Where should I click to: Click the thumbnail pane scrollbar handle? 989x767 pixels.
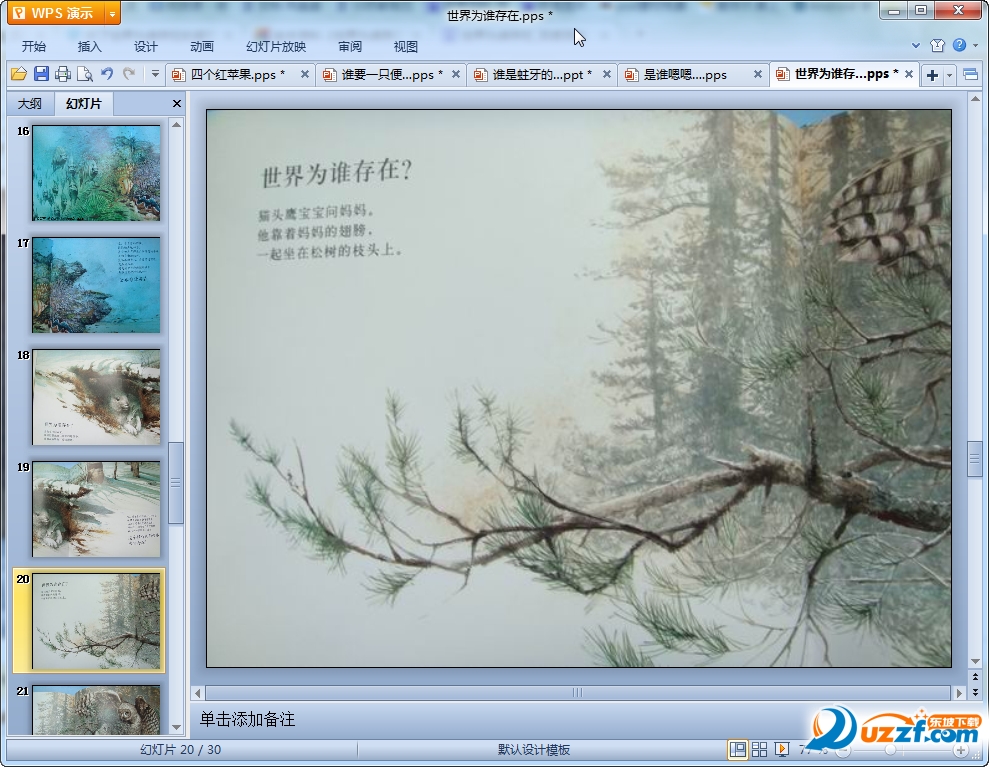pos(176,483)
